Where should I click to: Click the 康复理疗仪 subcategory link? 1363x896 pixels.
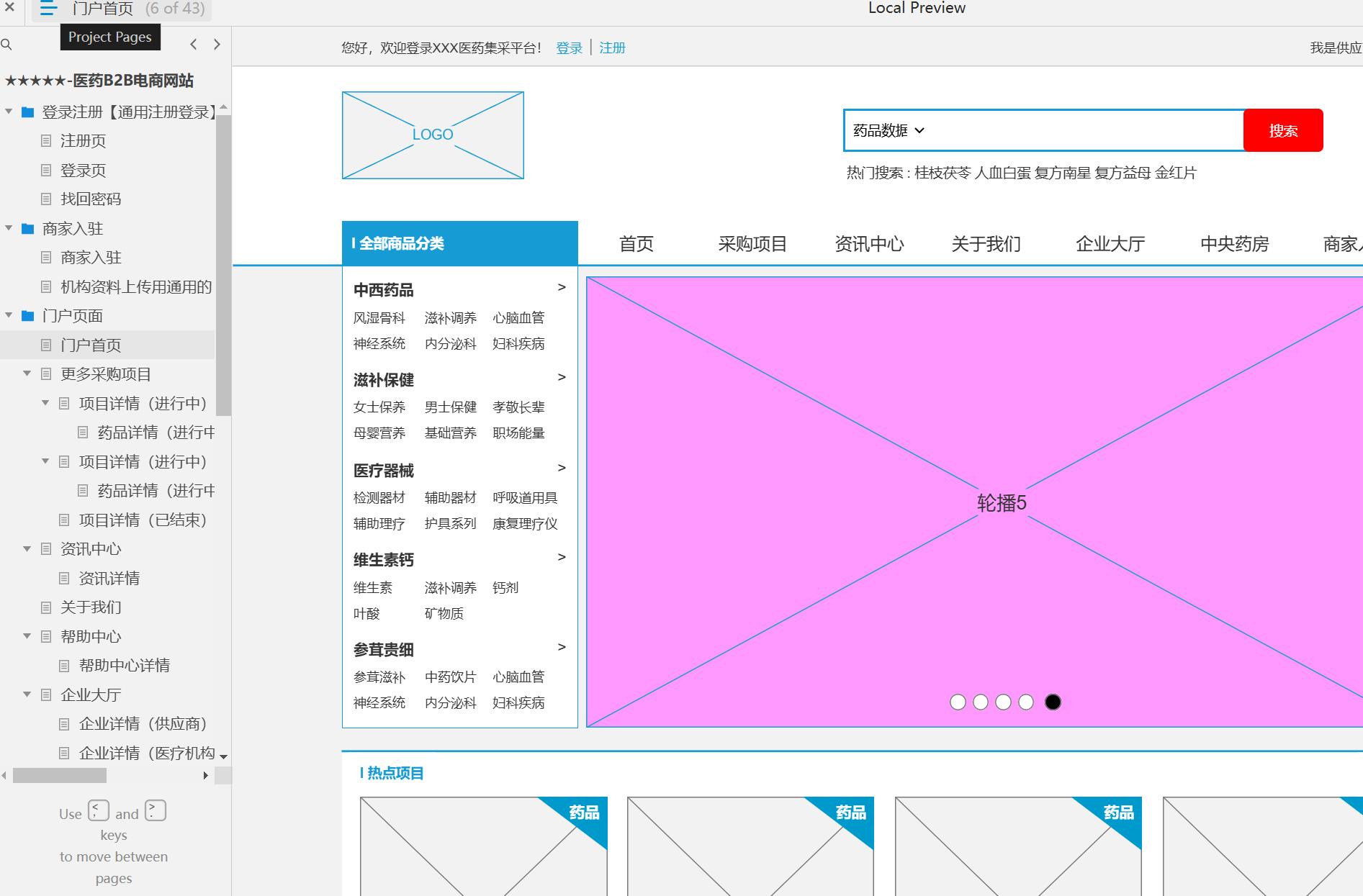[x=525, y=524]
